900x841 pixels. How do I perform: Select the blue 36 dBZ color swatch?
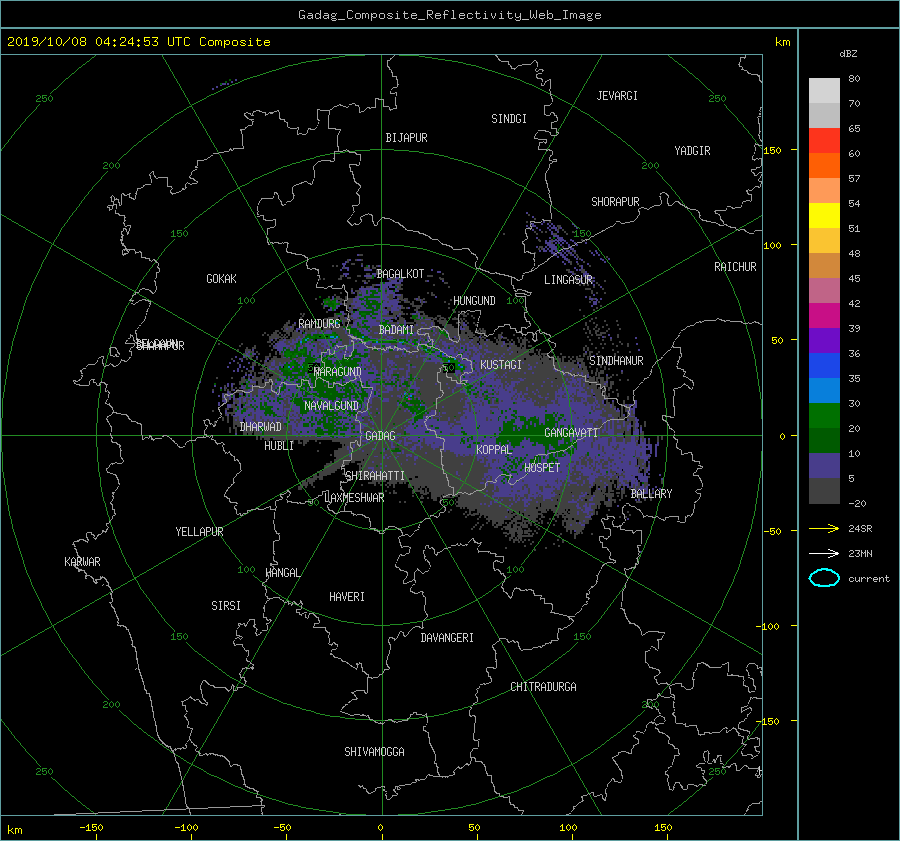pyautogui.click(x=824, y=365)
